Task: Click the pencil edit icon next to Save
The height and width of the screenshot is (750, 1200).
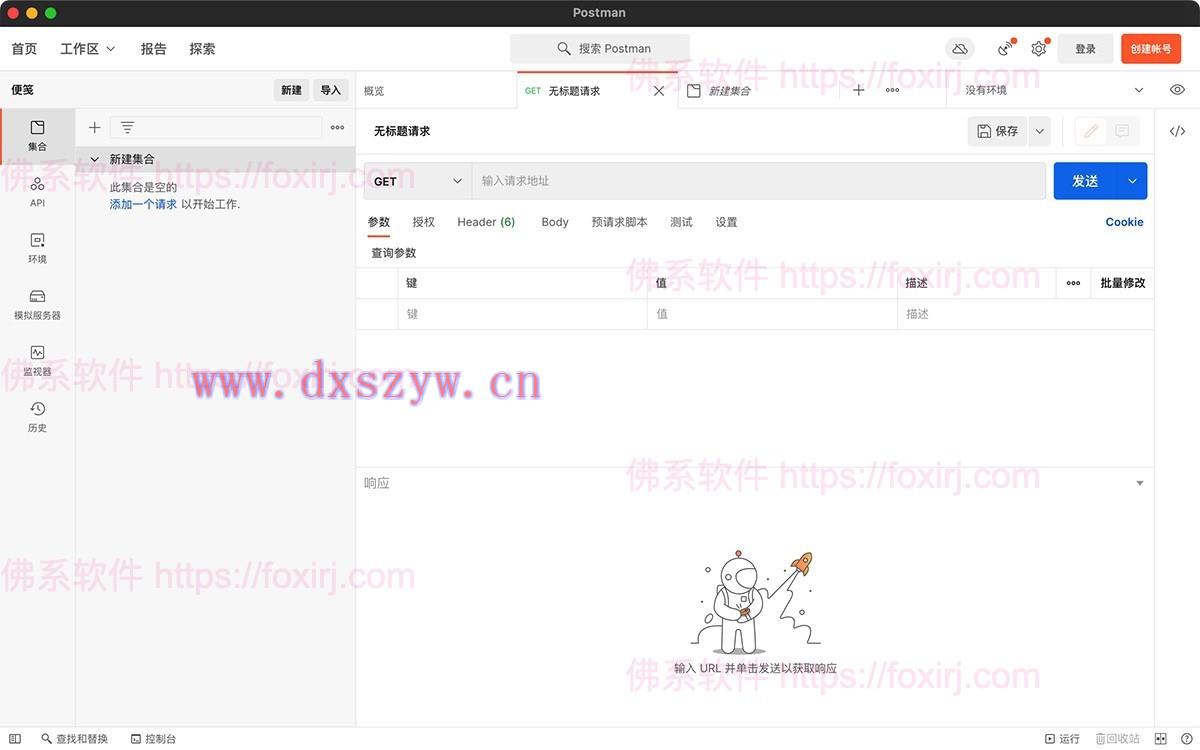Action: [1091, 131]
